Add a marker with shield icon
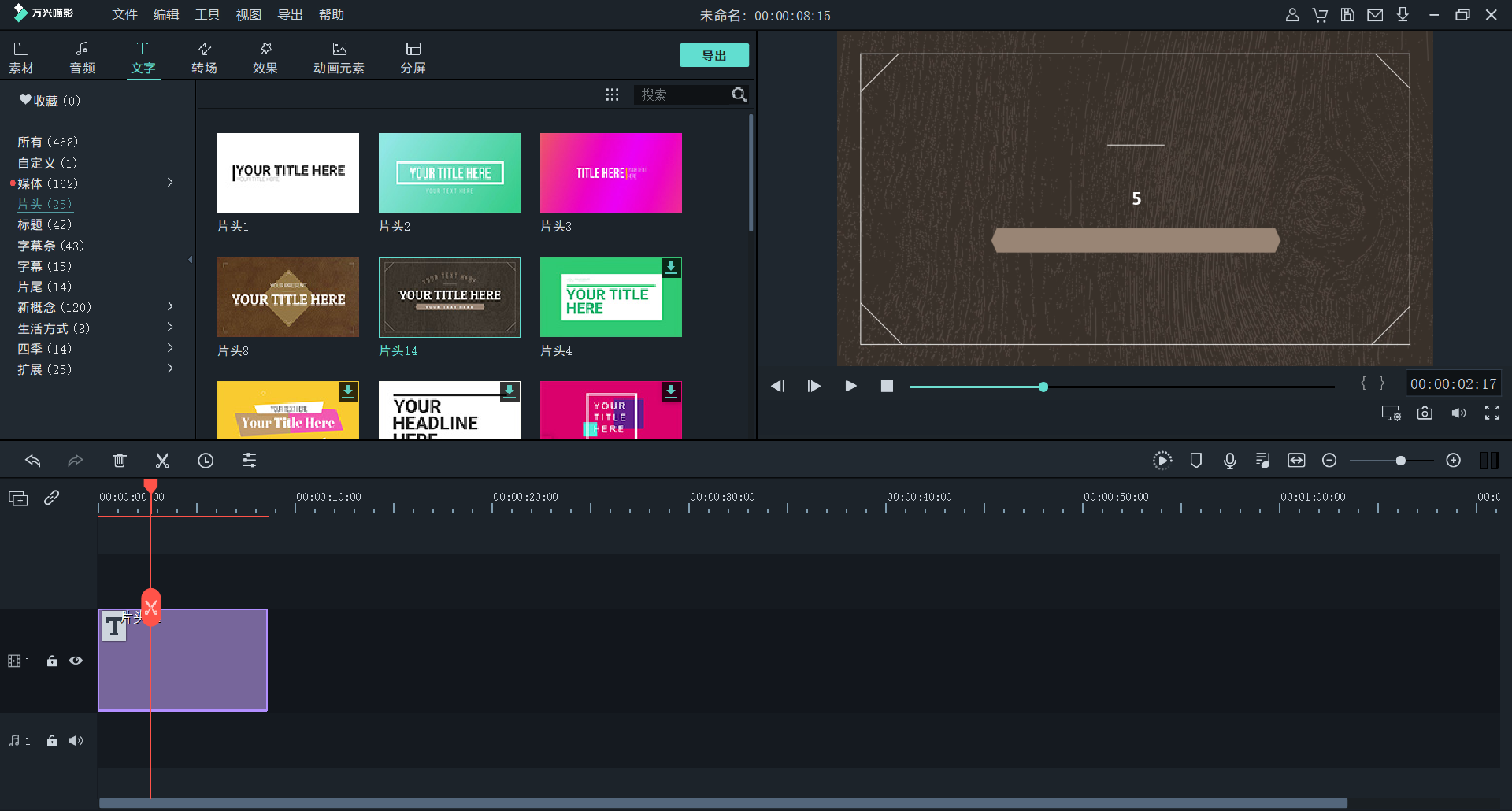This screenshot has width=1512, height=811. coord(1195,461)
